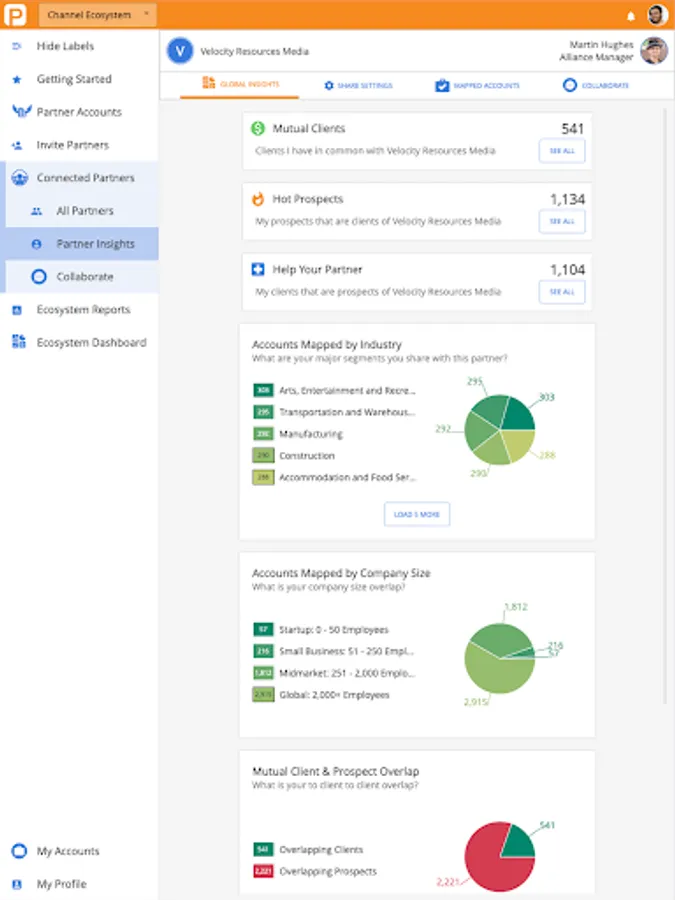The height and width of the screenshot is (900, 675).
Task: See all Hot Prospects
Action: click(x=561, y=221)
